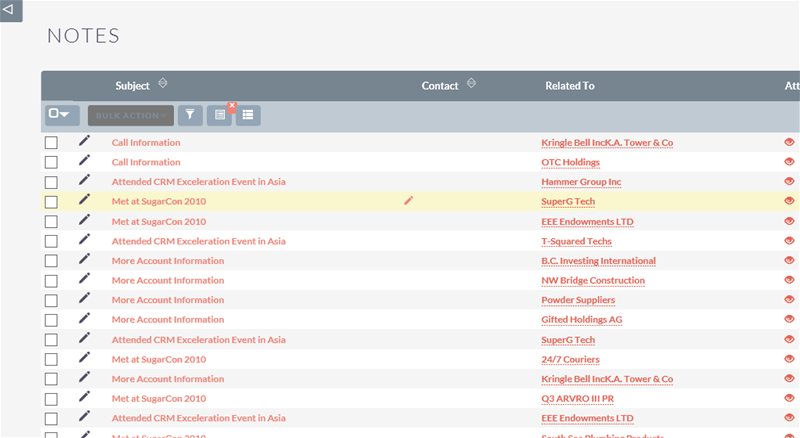Expand the Bulk Action dropdown
The height and width of the screenshot is (438, 800).
tap(130, 115)
